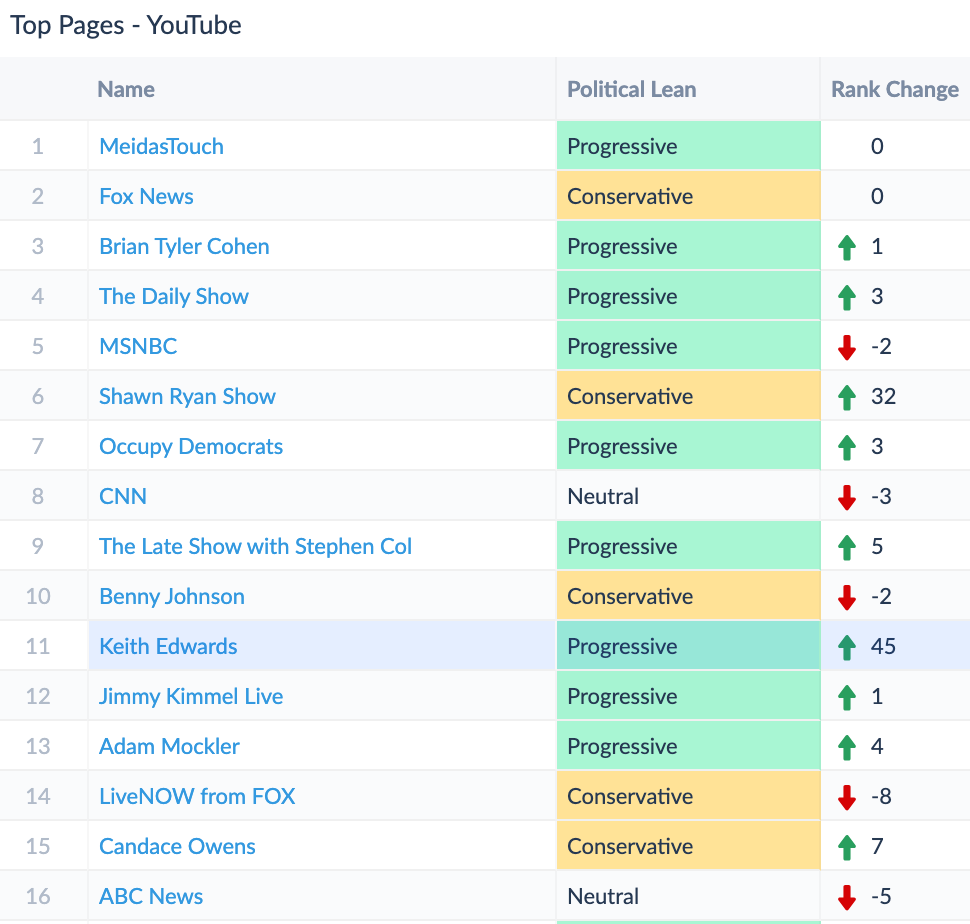Open The Late Show with Stephen Col link
970x924 pixels.
255,547
